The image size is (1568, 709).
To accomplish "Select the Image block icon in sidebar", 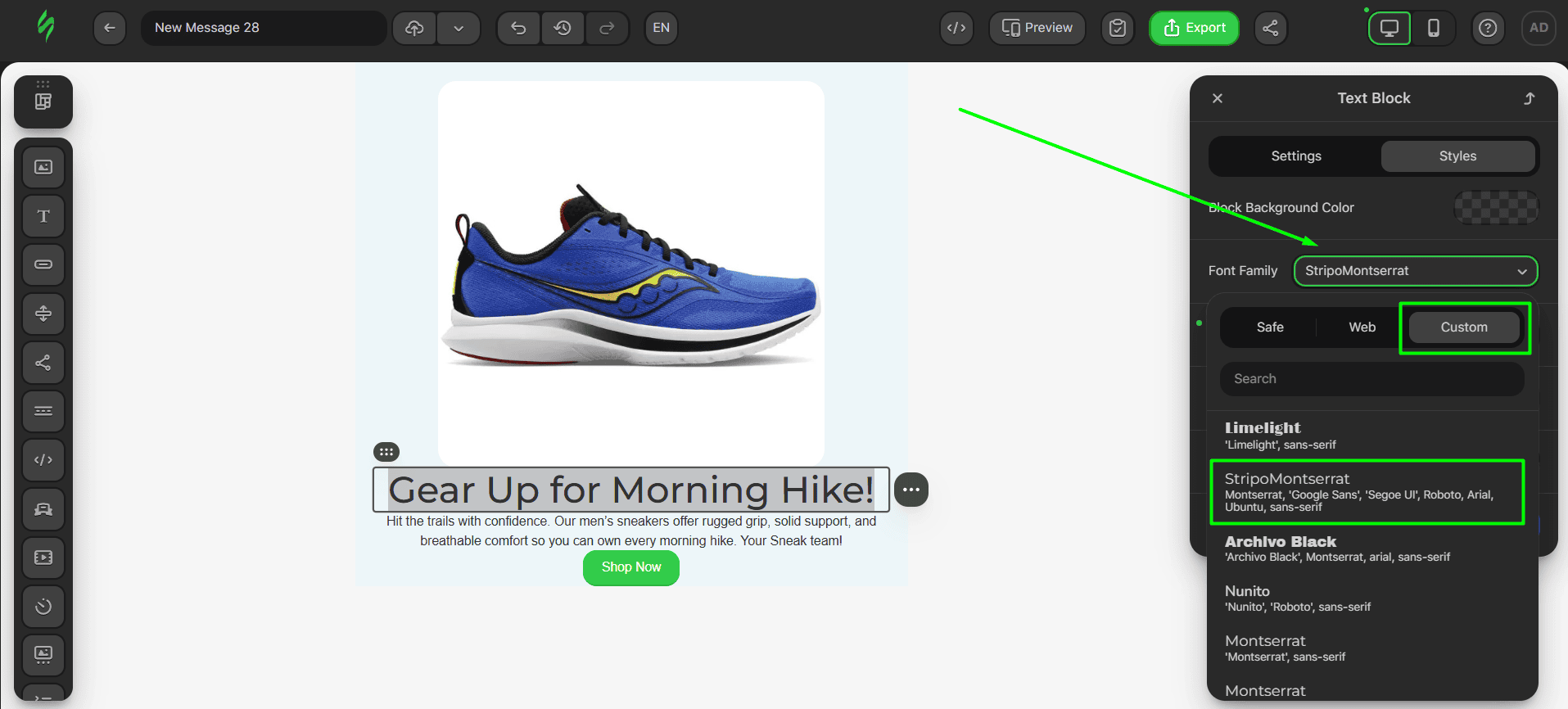I will click(43, 167).
